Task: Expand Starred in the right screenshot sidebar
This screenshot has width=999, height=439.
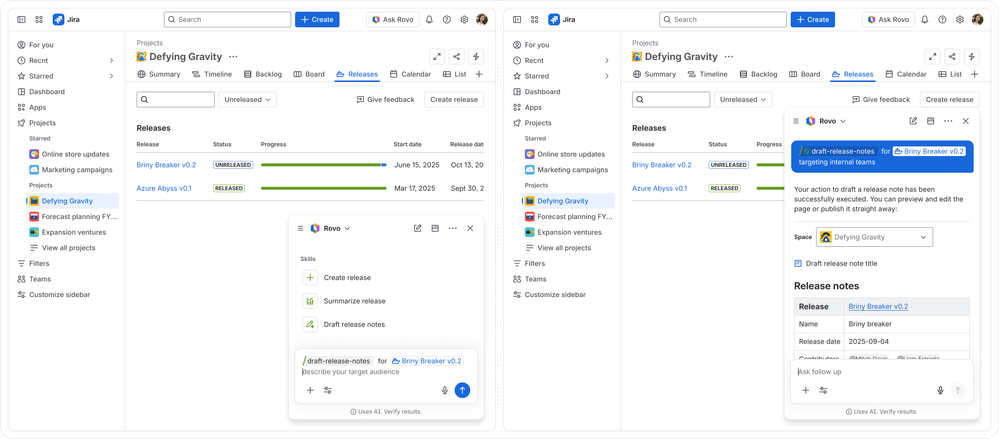Action: pos(607,76)
